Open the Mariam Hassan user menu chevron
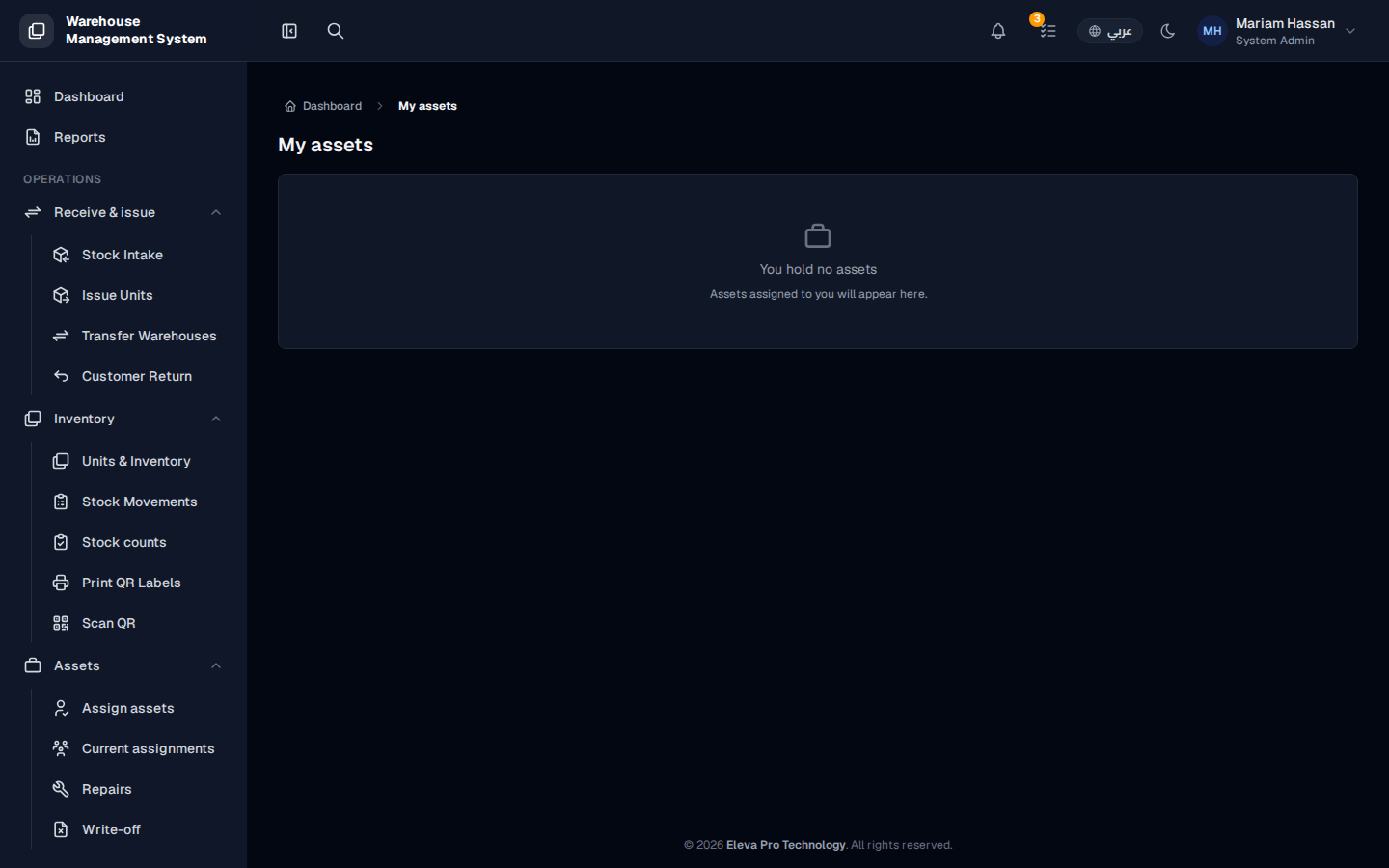This screenshot has width=1389, height=868. pos(1350,31)
